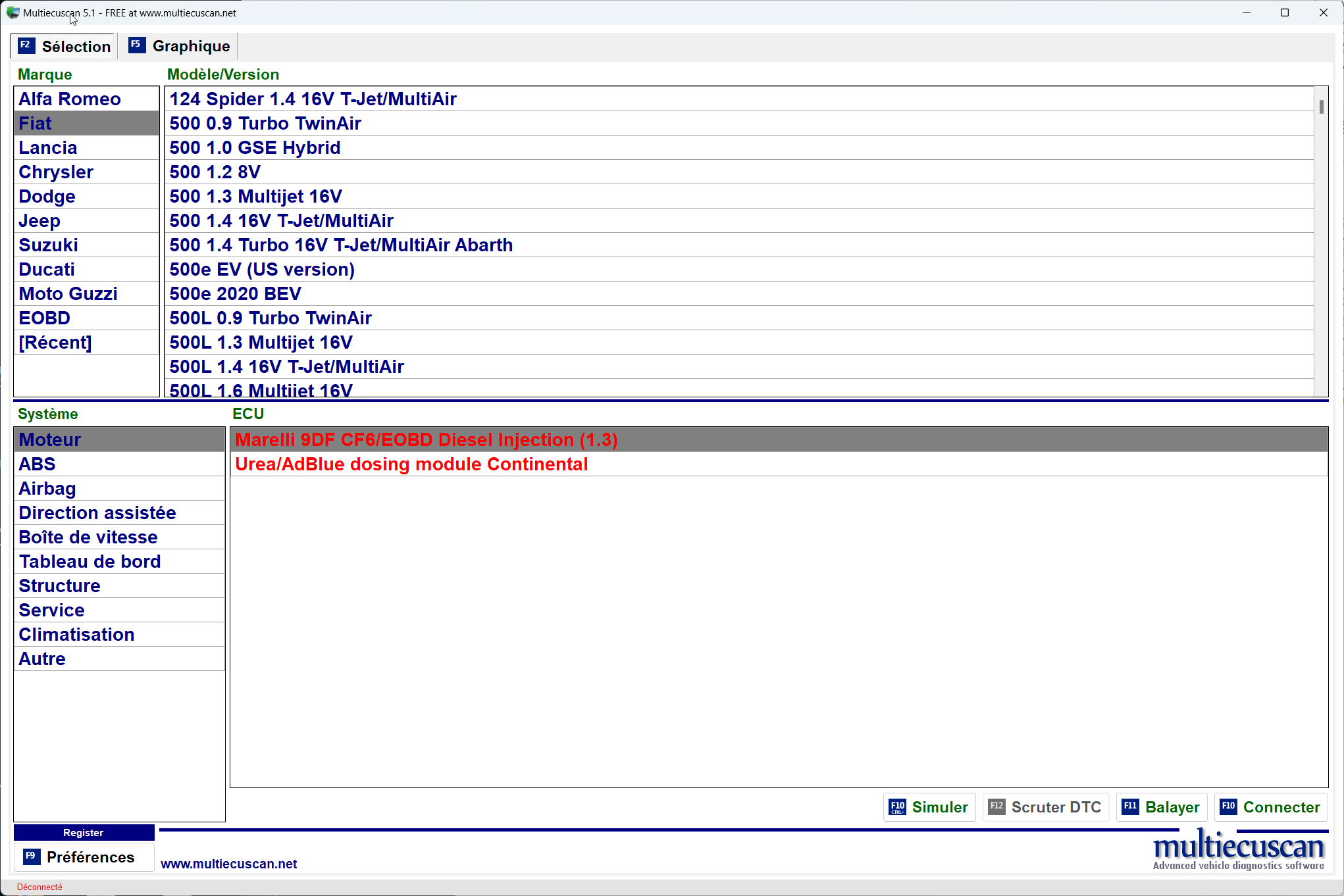
Task: Open the www.multiecuscan.net link
Action: pyautogui.click(x=228, y=864)
